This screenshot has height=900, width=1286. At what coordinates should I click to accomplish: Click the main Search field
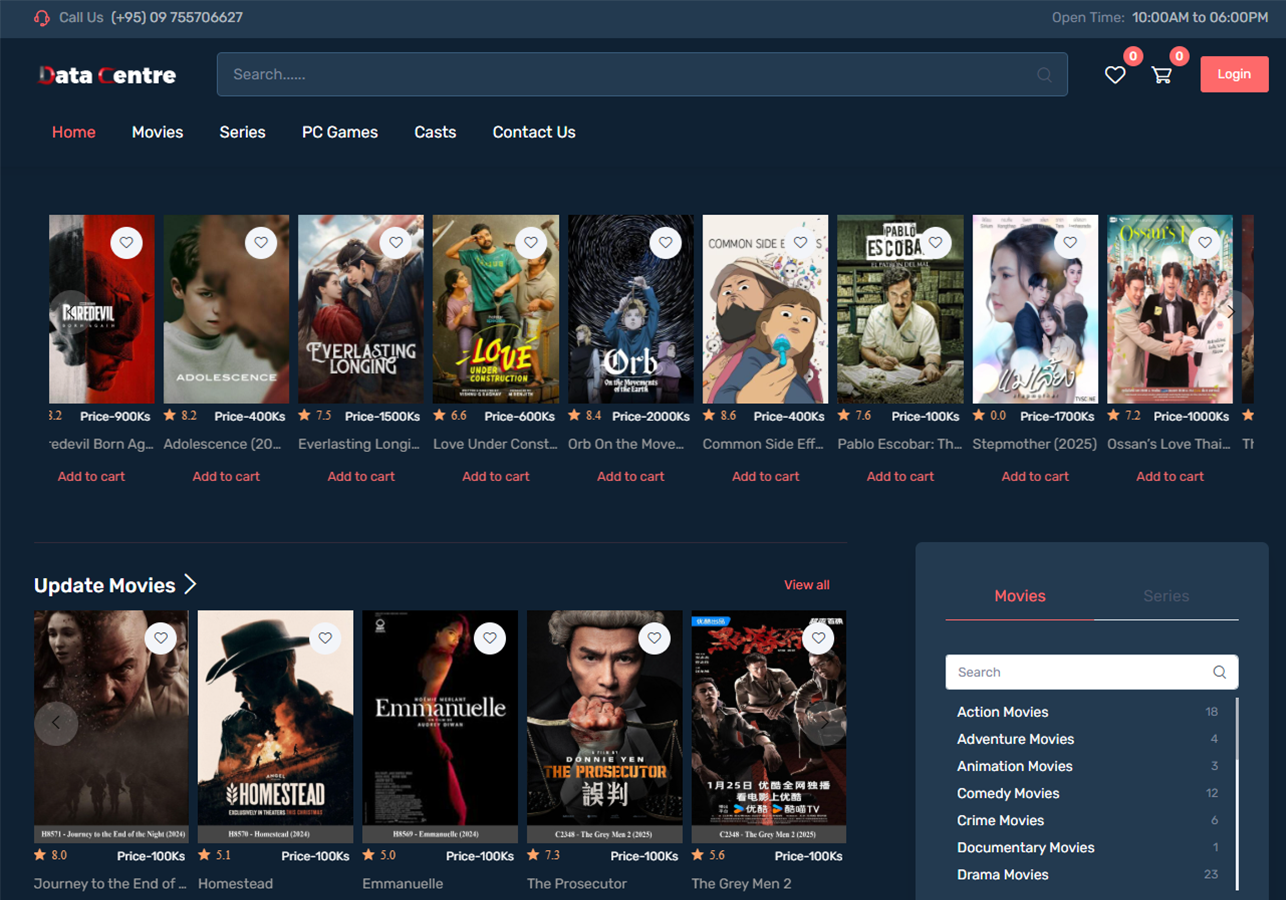click(642, 74)
